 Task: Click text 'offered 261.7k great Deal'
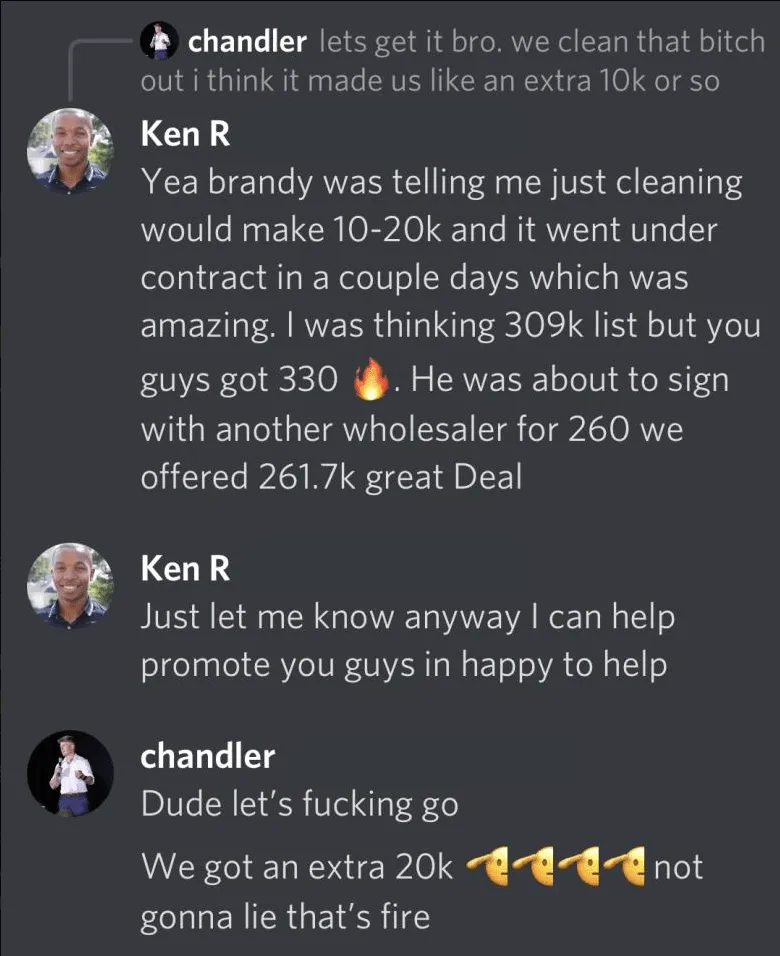tap(331, 476)
